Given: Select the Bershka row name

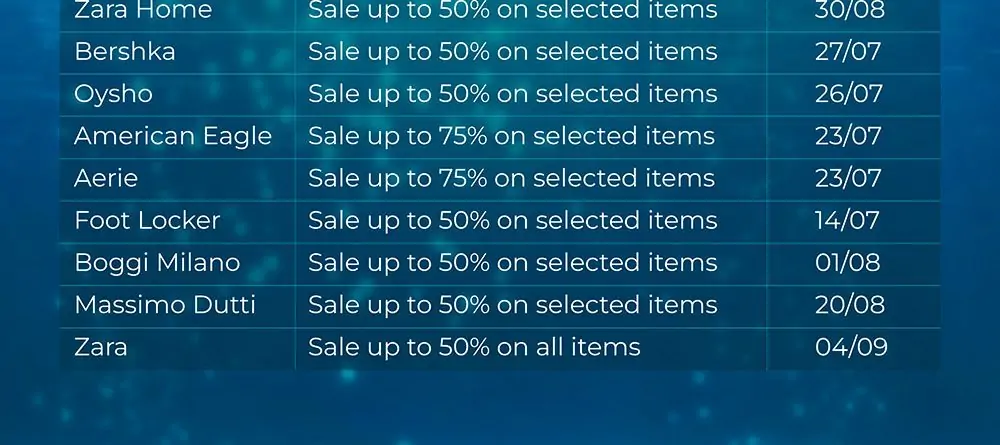Looking at the screenshot, I should [124, 52].
